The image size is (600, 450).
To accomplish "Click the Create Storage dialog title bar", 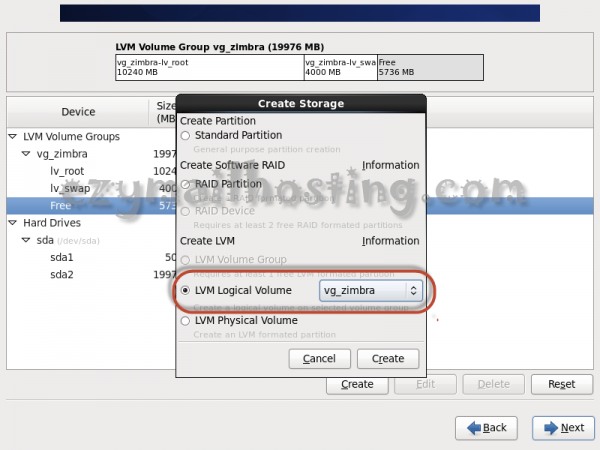I will pyautogui.click(x=301, y=104).
